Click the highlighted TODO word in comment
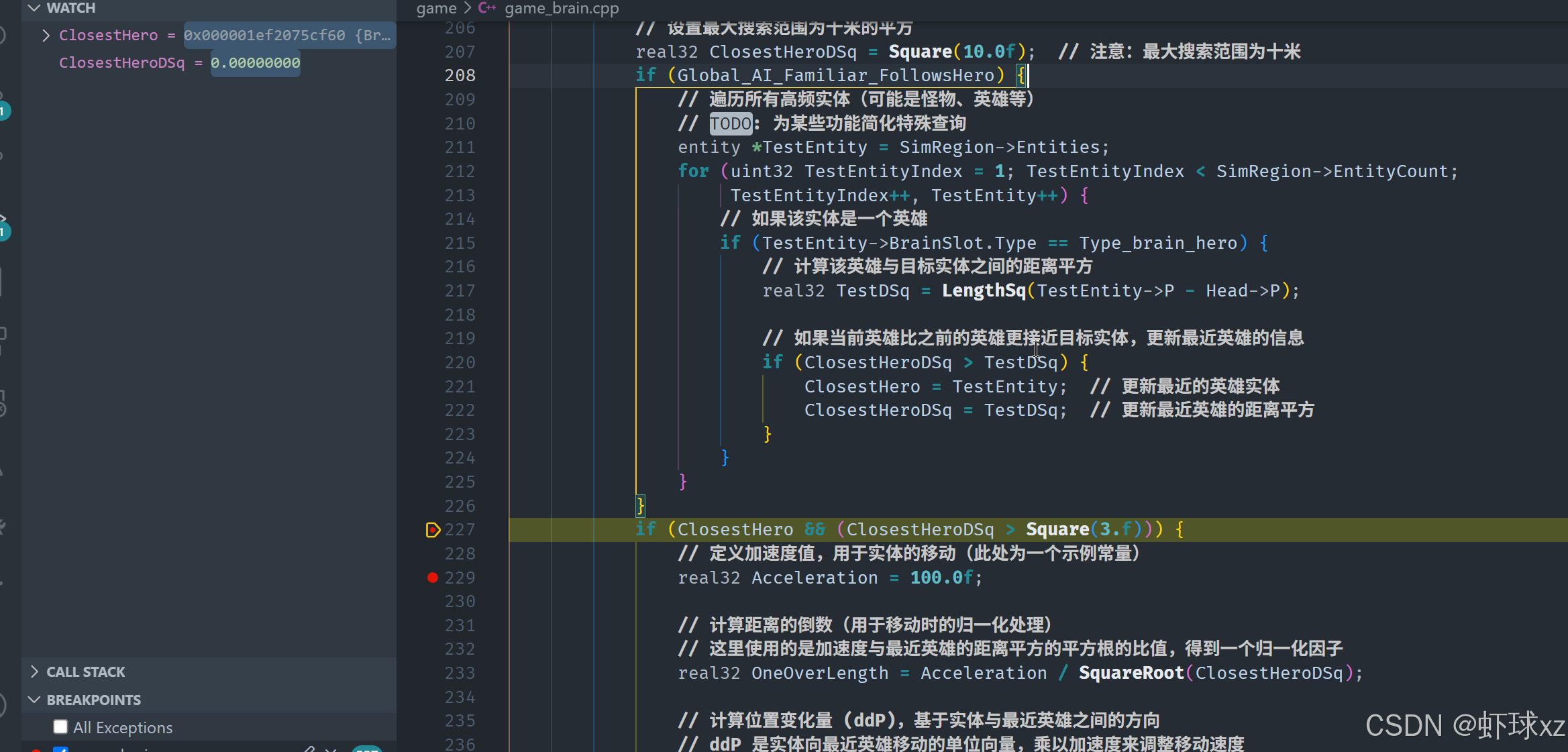 pos(731,123)
